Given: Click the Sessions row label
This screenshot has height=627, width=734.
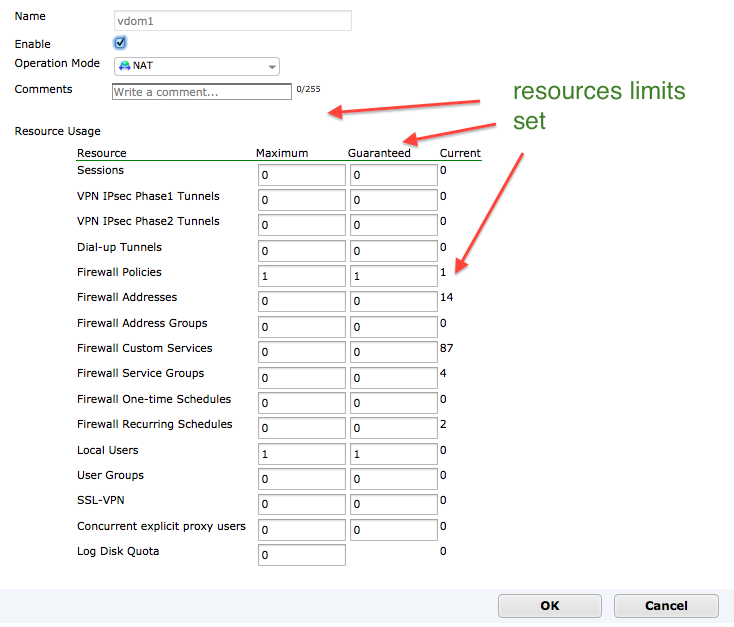Looking at the screenshot, I should point(100,170).
